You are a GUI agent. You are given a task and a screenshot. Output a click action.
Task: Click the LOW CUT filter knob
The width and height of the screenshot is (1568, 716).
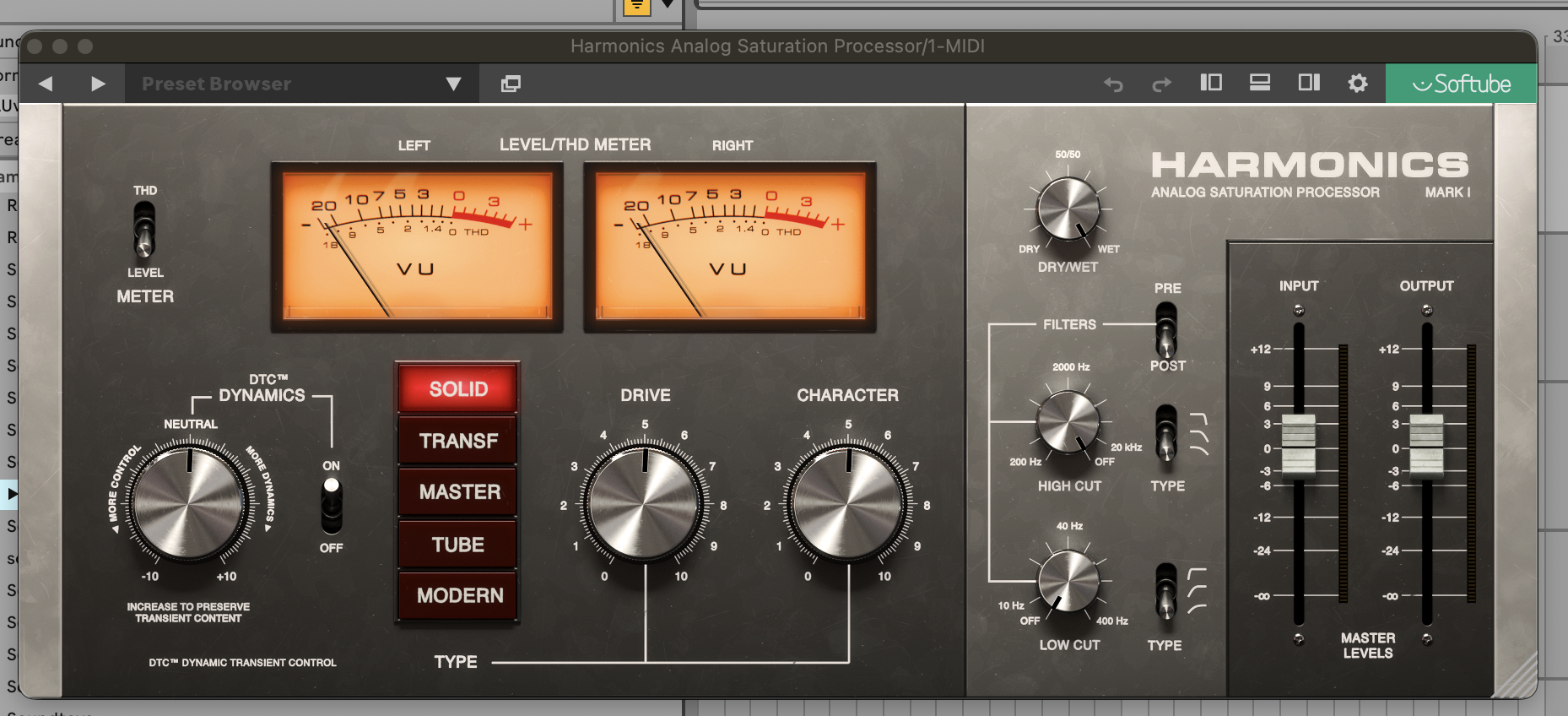tap(1068, 581)
